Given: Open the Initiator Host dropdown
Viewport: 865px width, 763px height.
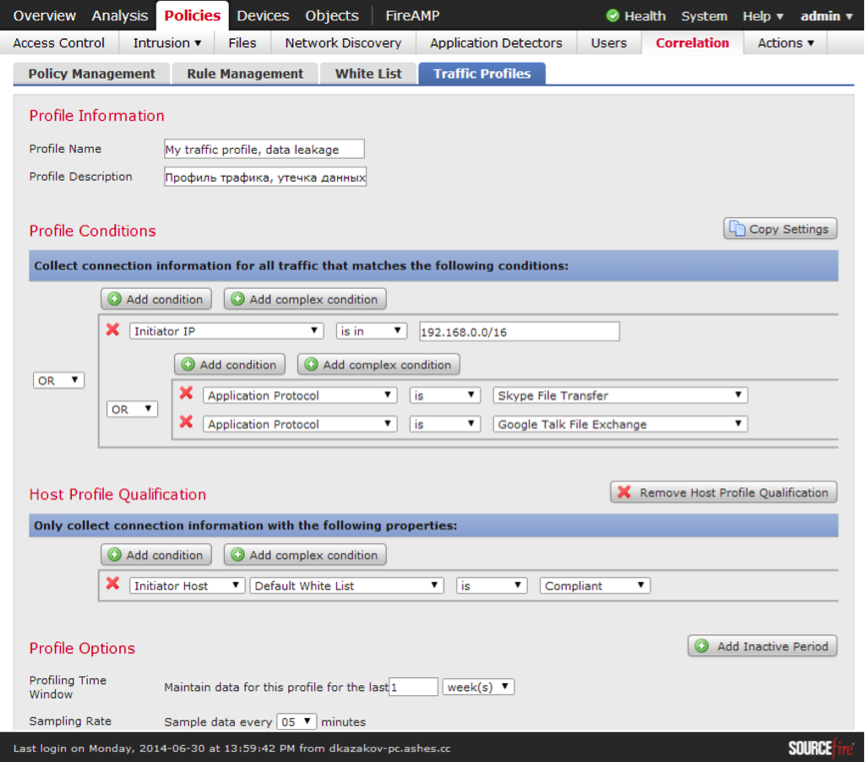Looking at the screenshot, I should tap(187, 585).
